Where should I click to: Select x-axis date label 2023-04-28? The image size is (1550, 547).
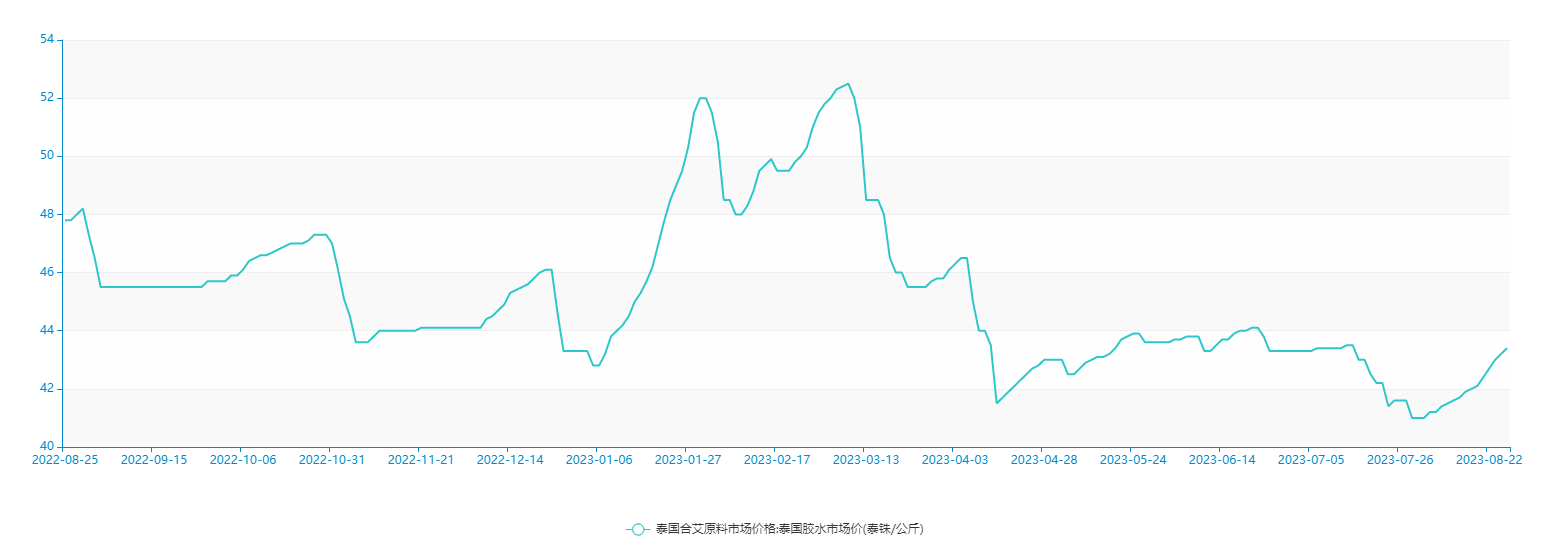[1044, 460]
